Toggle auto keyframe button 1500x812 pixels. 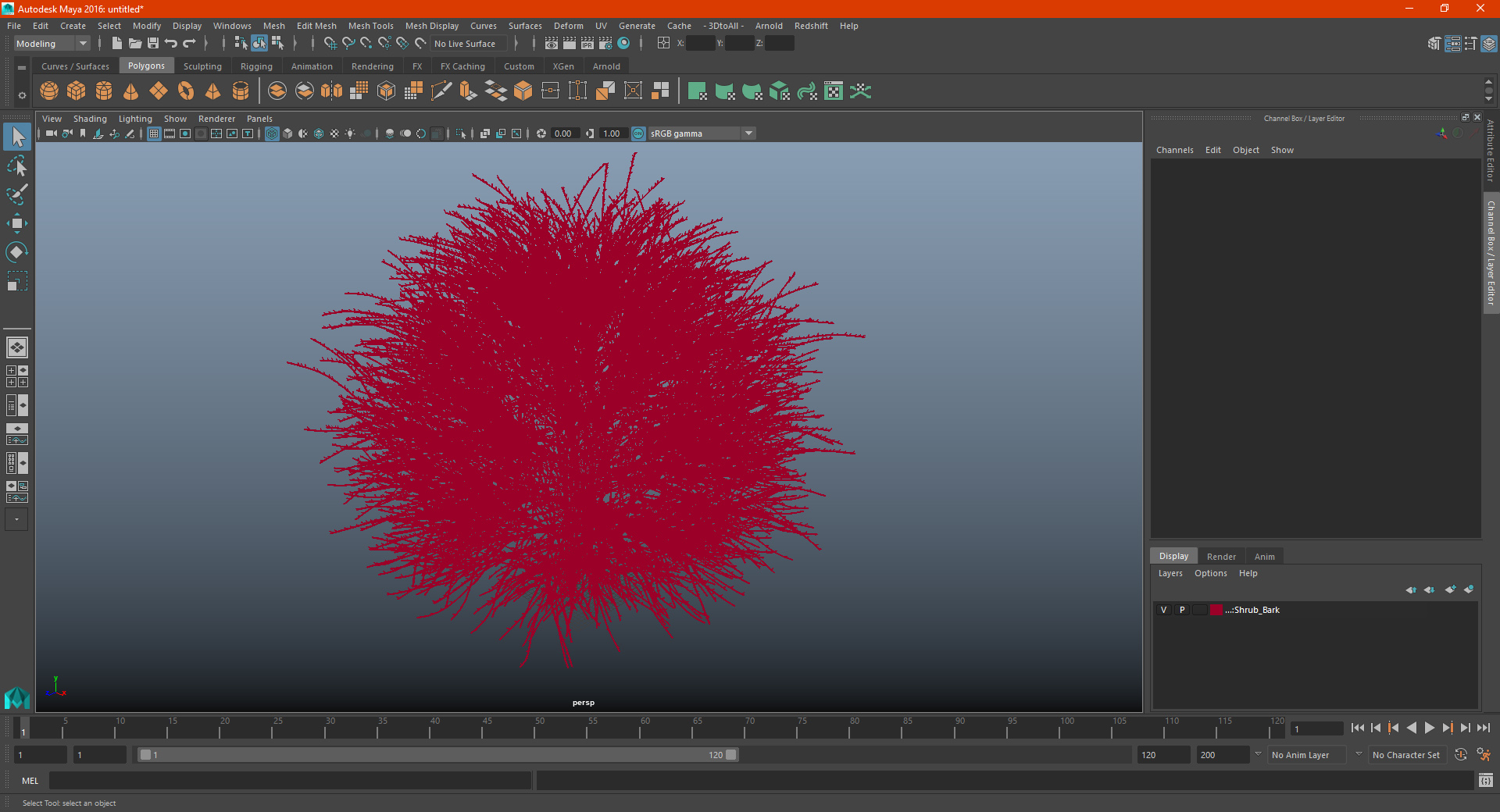1461,755
